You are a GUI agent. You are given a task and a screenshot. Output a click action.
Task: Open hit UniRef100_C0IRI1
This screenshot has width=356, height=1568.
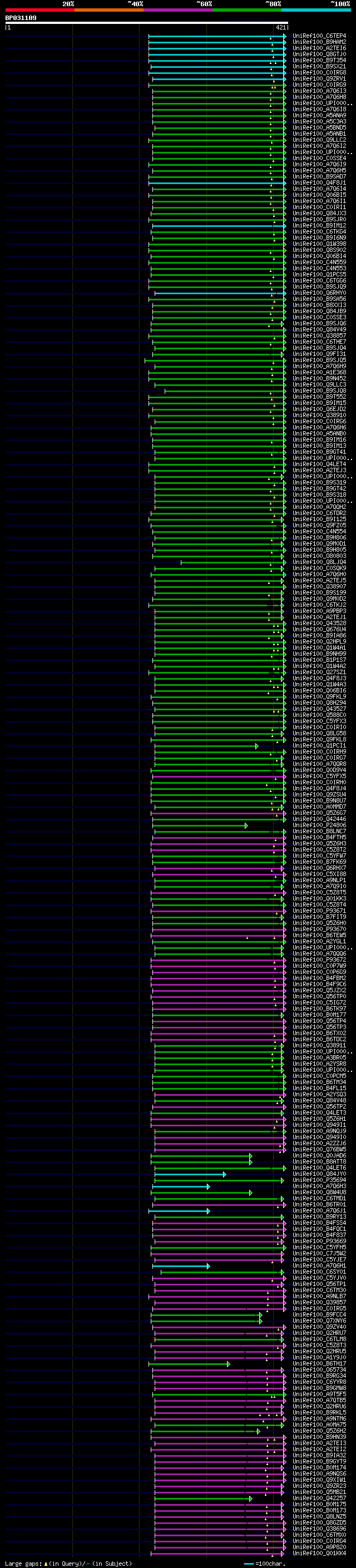pos(319,207)
